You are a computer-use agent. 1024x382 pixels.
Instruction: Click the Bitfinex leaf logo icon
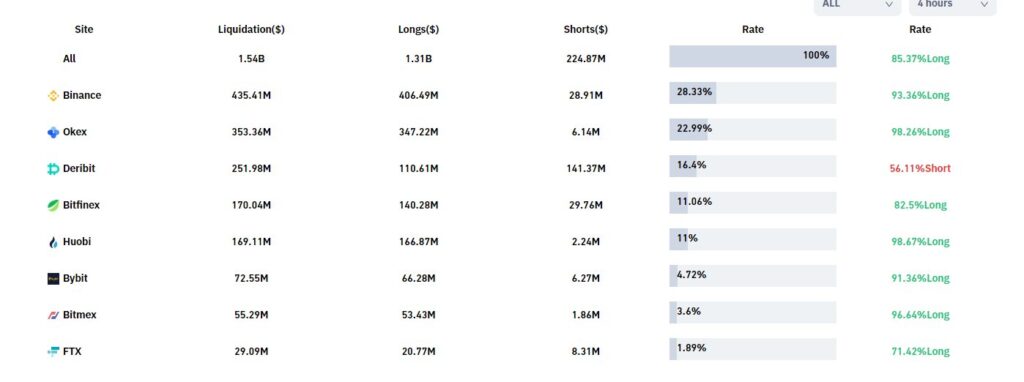click(x=53, y=205)
